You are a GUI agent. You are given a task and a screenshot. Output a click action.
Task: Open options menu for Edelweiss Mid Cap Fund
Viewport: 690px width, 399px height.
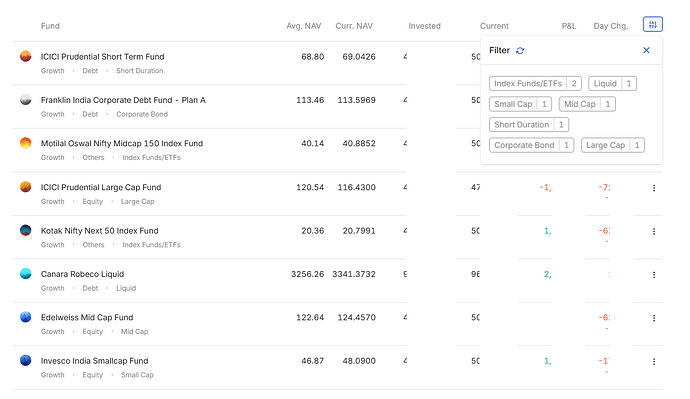(654, 318)
